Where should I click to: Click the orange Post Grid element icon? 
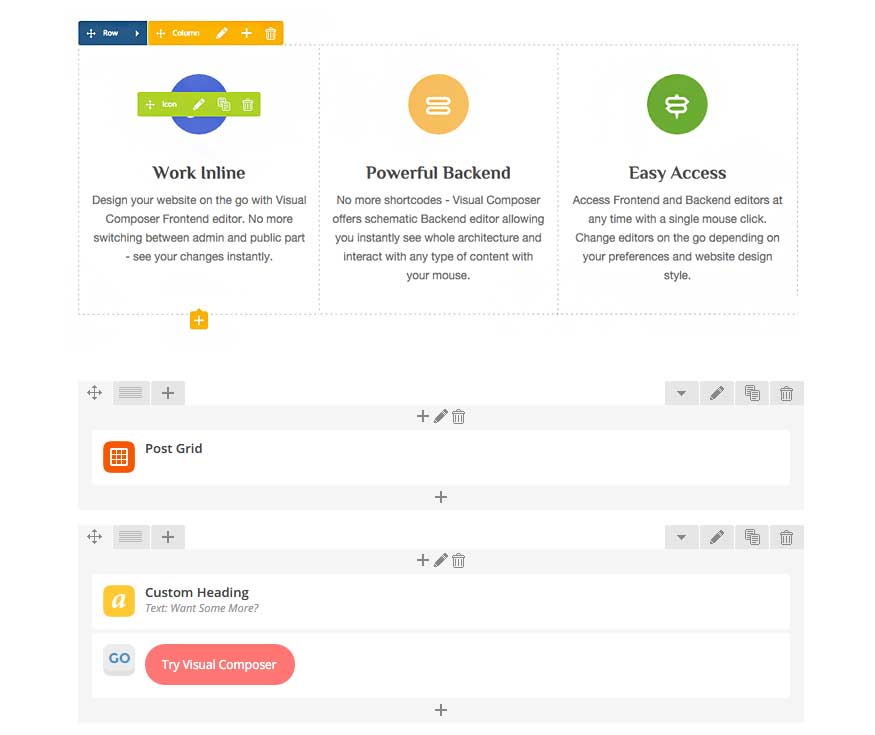[x=119, y=457]
